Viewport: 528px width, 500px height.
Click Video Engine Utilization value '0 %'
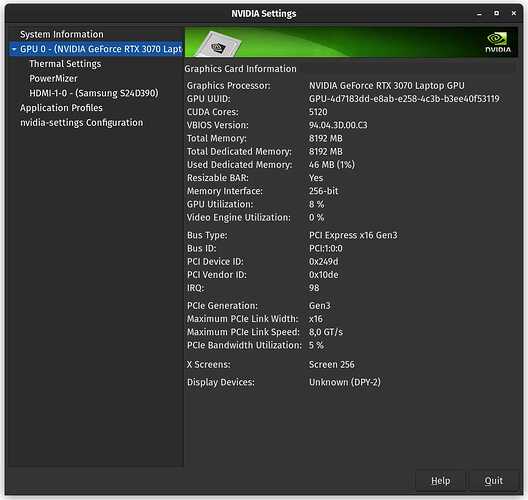(x=316, y=218)
